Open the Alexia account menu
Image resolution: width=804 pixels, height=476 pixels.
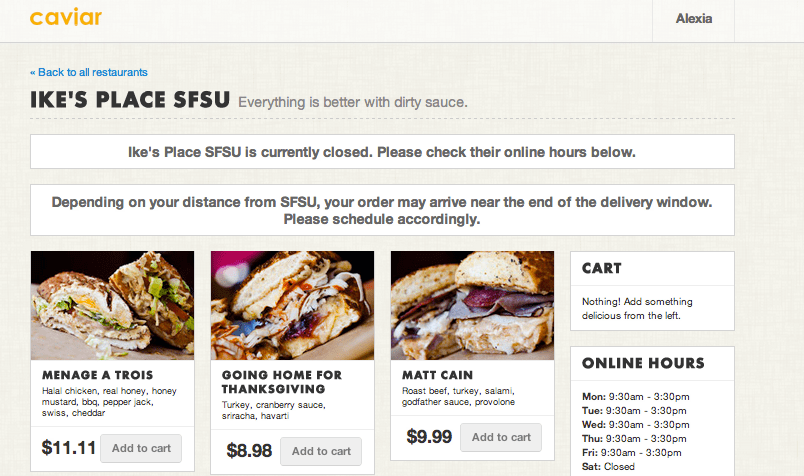pyautogui.click(x=693, y=19)
